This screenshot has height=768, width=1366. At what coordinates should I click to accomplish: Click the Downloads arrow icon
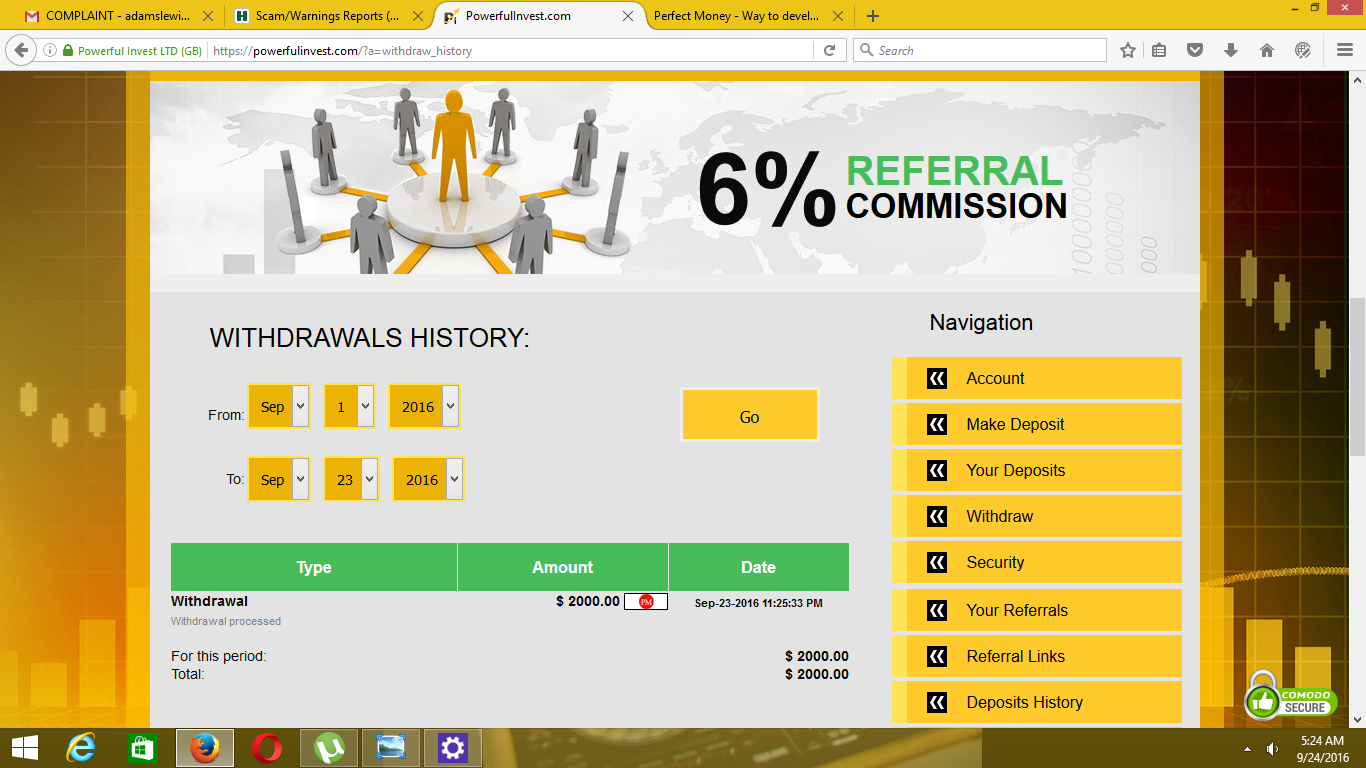click(1231, 50)
